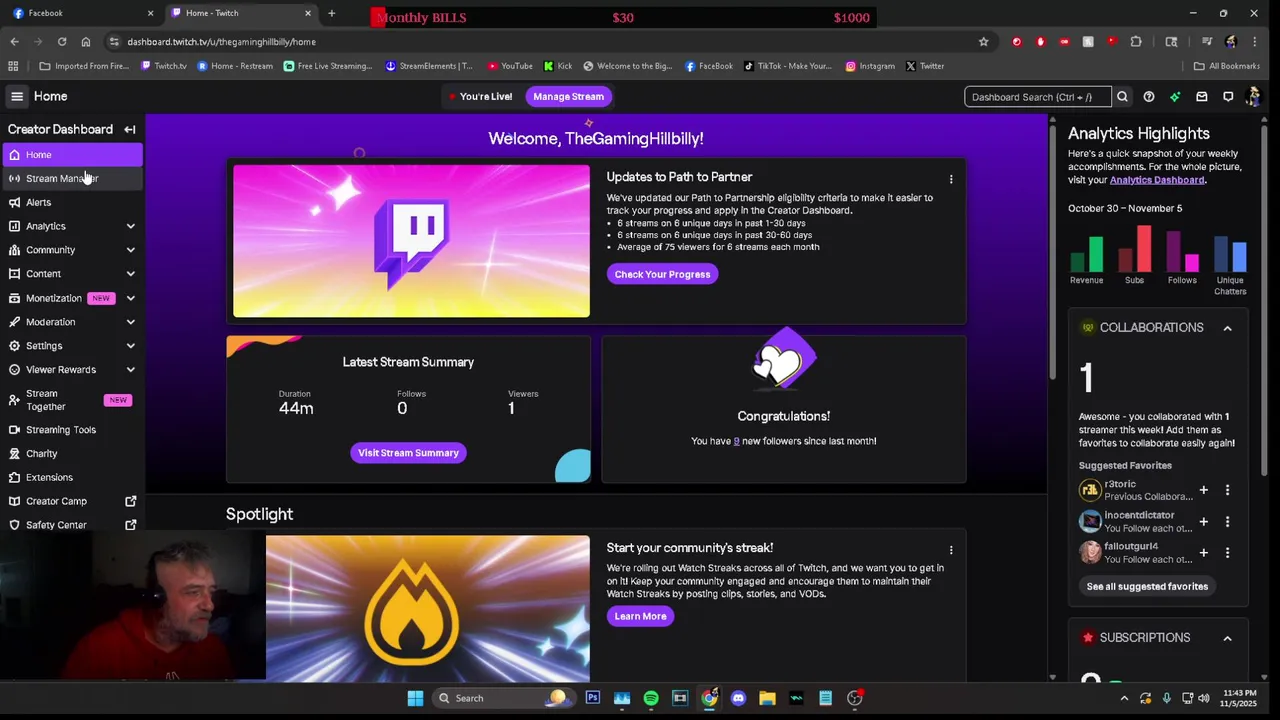
Task: Click the Subs bar chart in Analytics Highlights
Action: (1134, 249)
